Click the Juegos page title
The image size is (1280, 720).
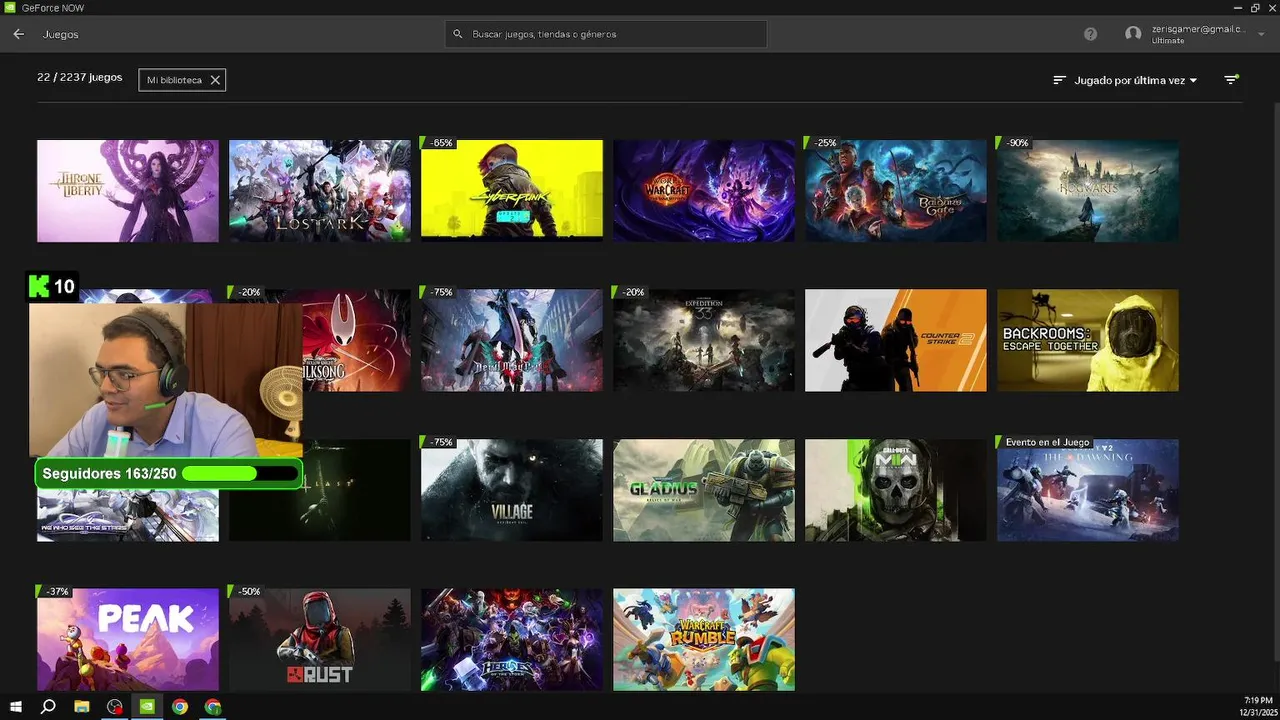click(60, 34)
